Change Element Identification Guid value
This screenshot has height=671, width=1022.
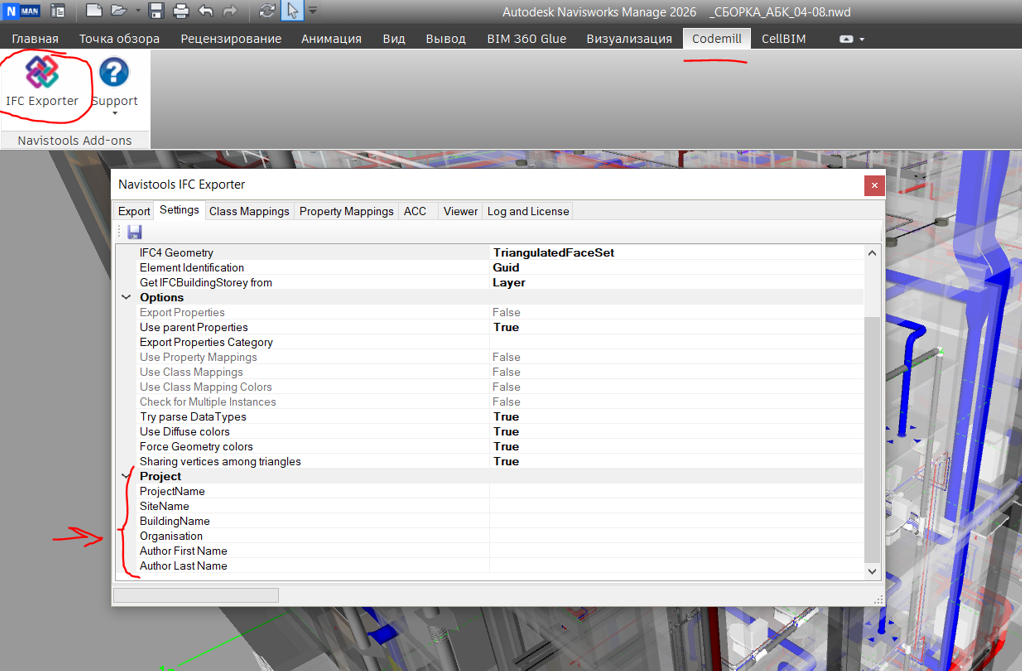click(677, 267)
